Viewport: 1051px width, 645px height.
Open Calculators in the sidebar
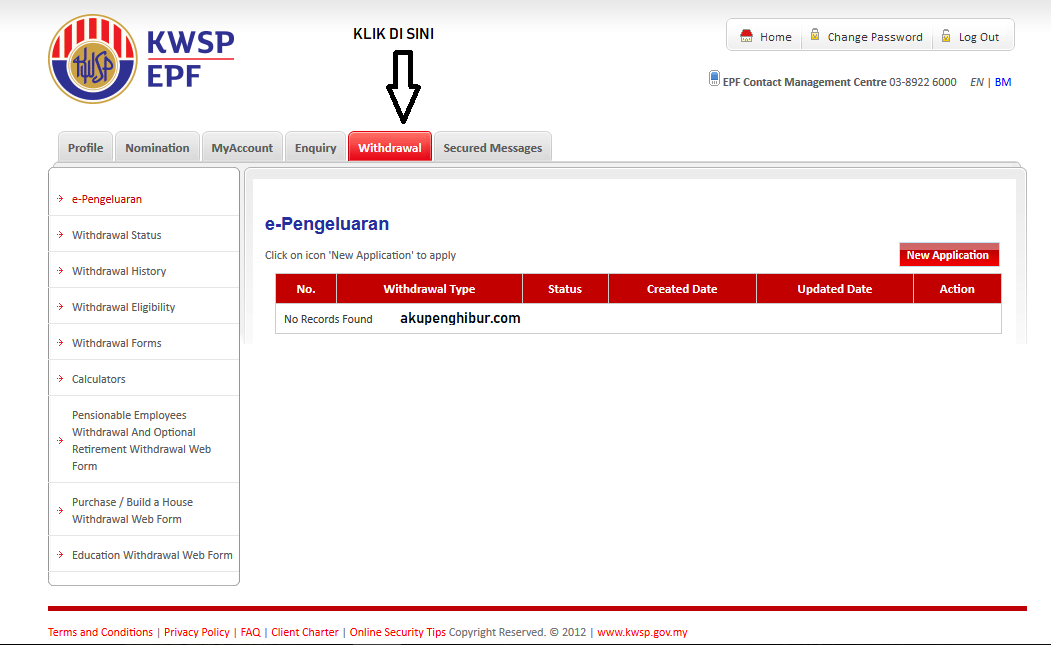(x=99, y=379)
